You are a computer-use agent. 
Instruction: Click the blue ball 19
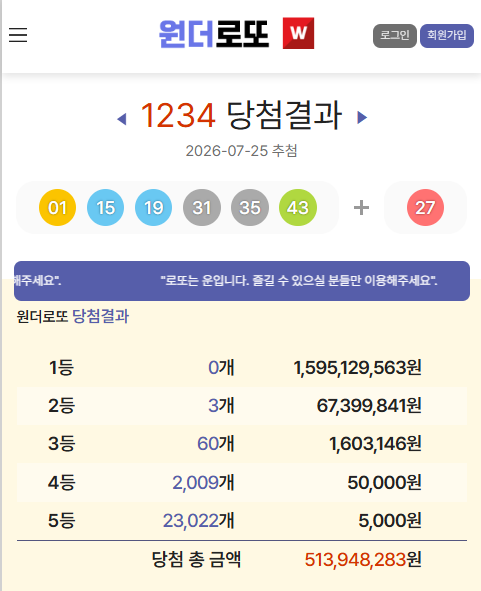pos(153,207)
